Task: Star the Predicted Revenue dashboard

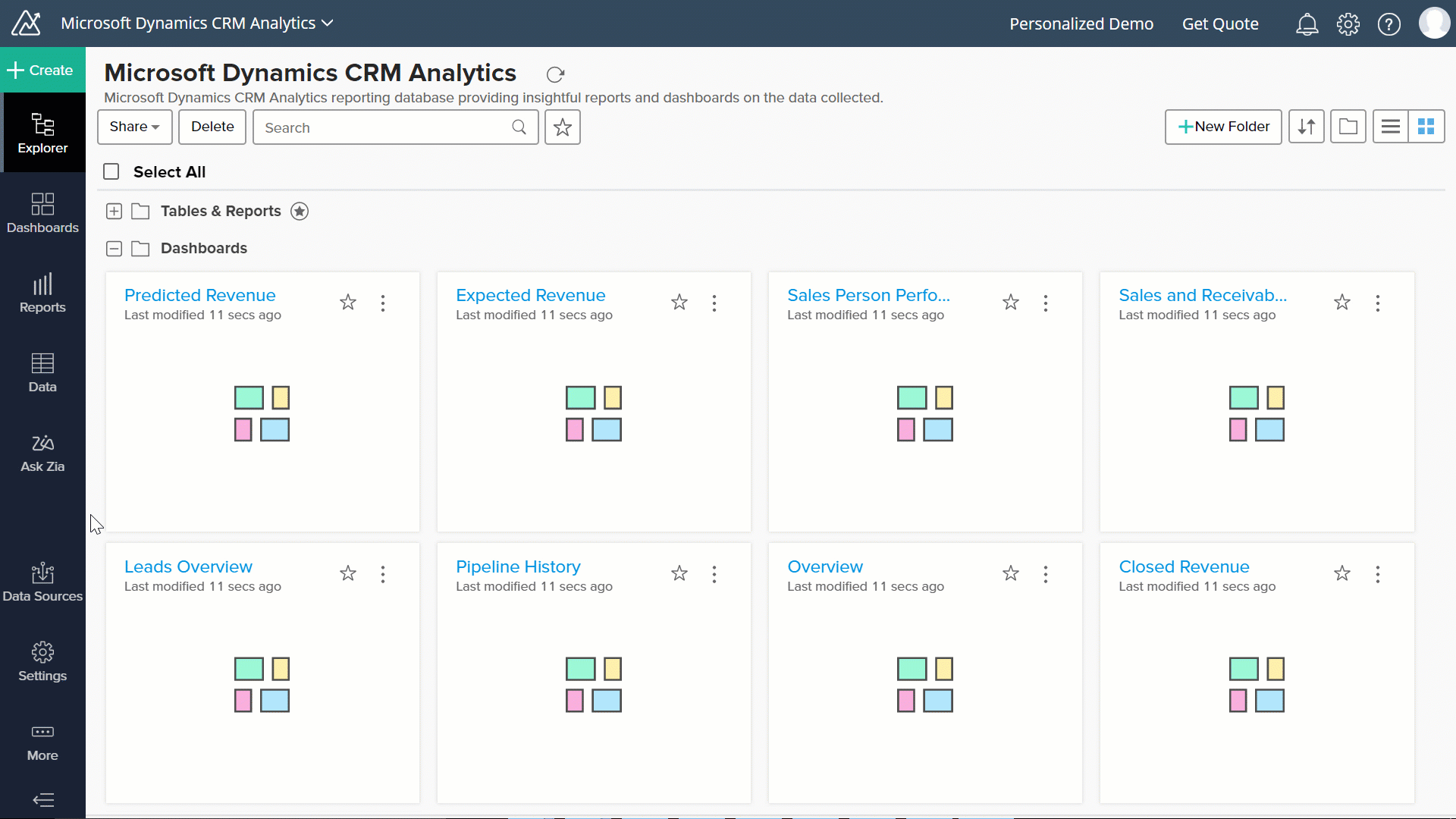Action: point(348,303)
